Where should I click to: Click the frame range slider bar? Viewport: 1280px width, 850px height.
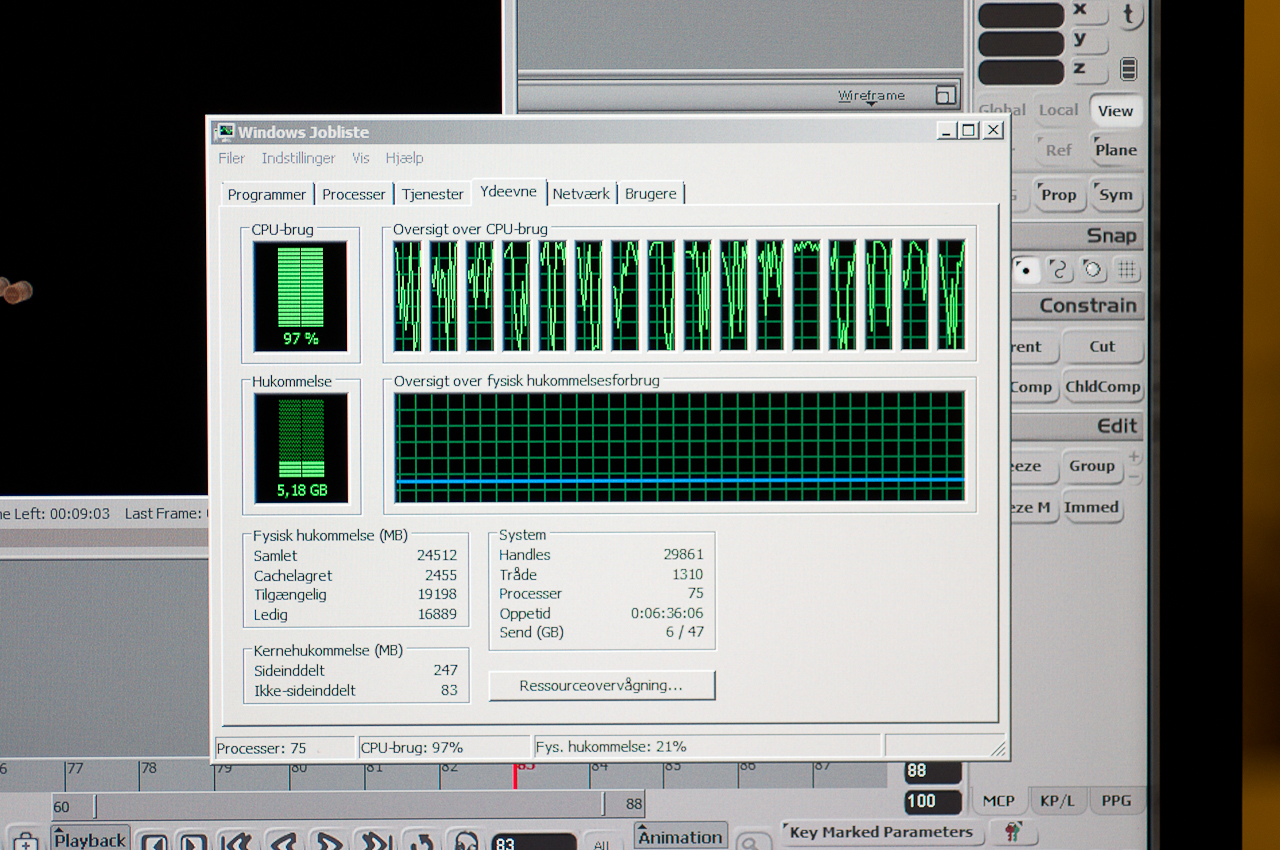coord(348,806)
